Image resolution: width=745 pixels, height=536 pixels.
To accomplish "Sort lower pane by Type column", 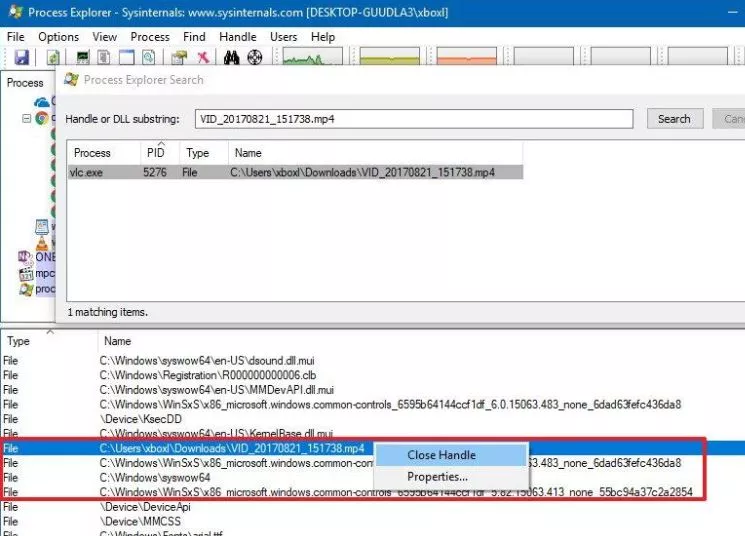I will click(x=49, y=341).
